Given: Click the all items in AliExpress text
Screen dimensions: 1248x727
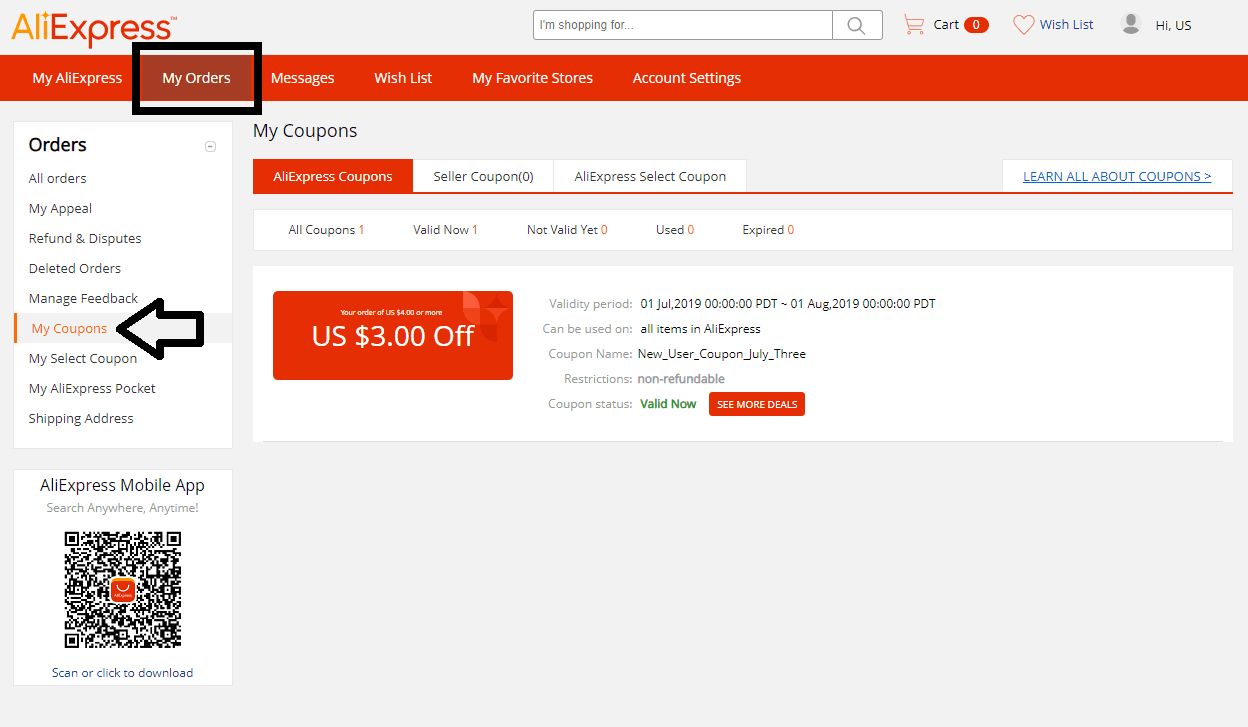Looking at the screenshot, I should point(701,329).
